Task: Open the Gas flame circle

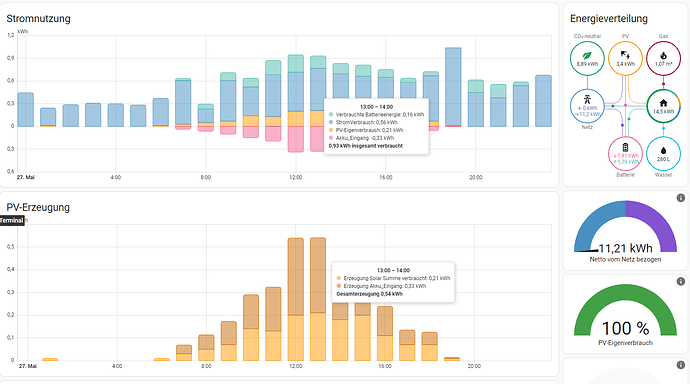Action: point(663,59)
